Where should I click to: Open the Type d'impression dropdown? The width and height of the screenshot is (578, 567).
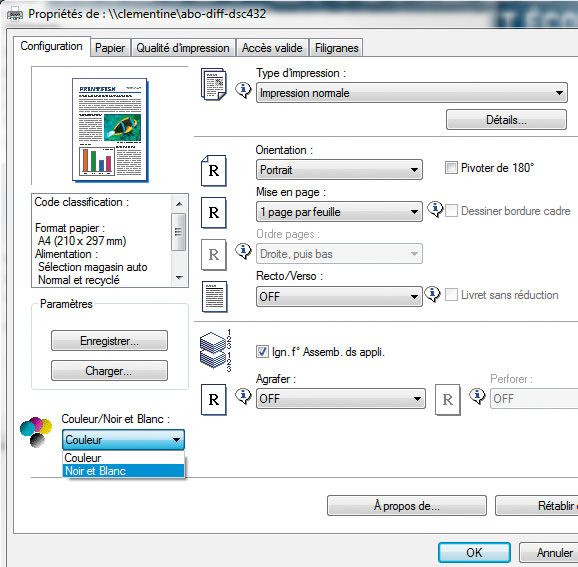coord(411,93)
